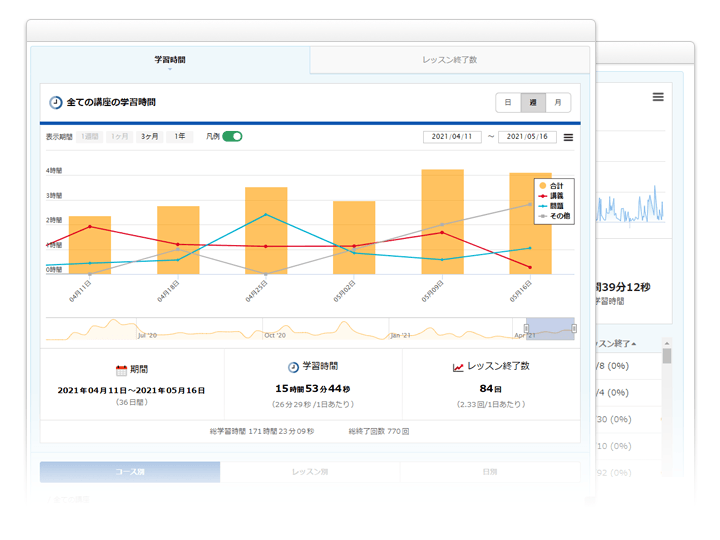This screenshot has width=720, height=540.
Task: Choose the 3ヶ月 display period
Action: (x=149, y=136)
